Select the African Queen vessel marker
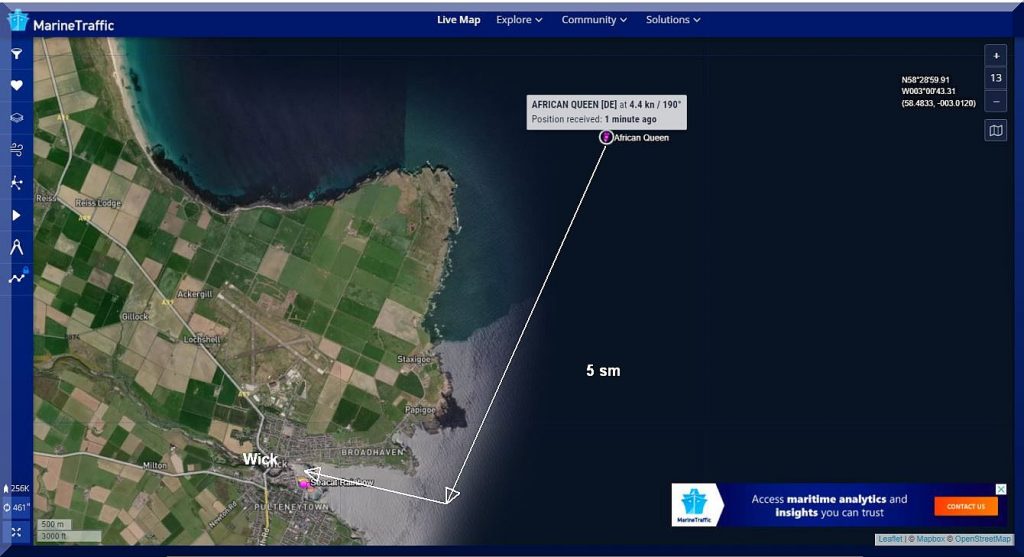Image resolution: width=1024 pixels, height=557 pixels. pos(606,137)
